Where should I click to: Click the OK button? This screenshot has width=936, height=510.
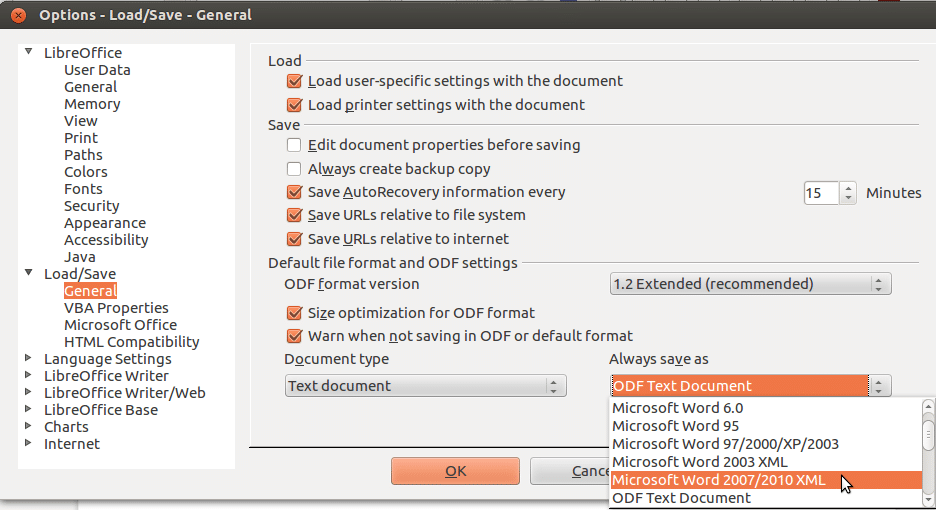455,471
